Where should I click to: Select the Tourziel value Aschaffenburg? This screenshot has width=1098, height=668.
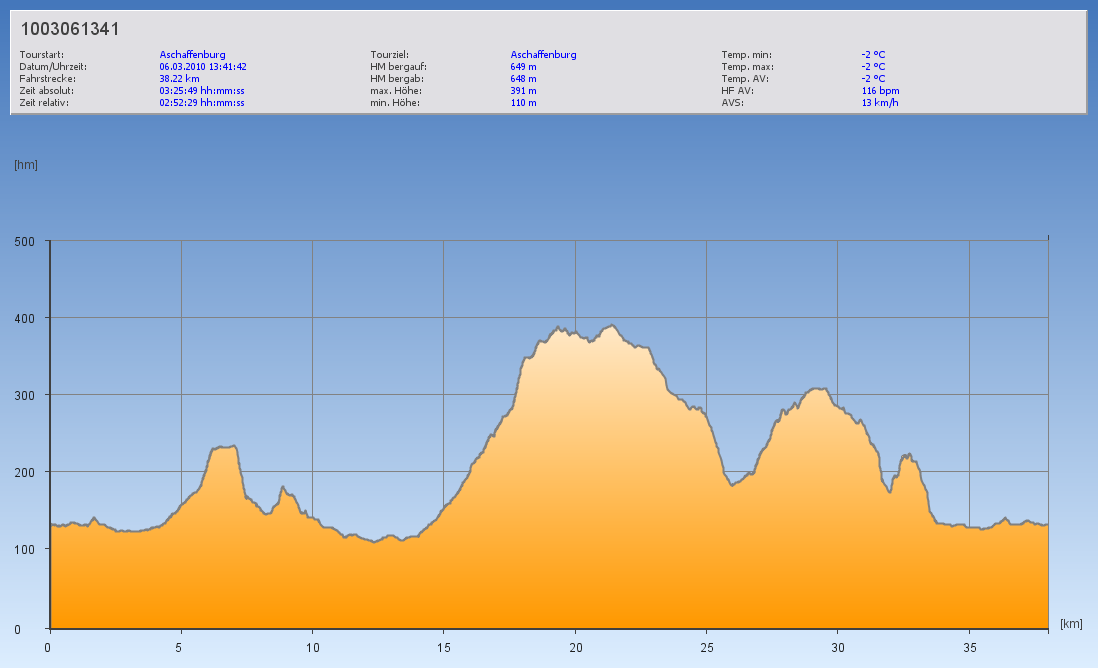[543, 54]
